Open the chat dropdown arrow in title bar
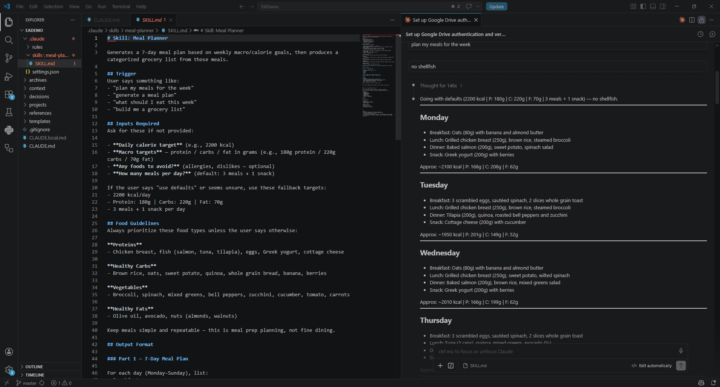 [x=478, y=6]
